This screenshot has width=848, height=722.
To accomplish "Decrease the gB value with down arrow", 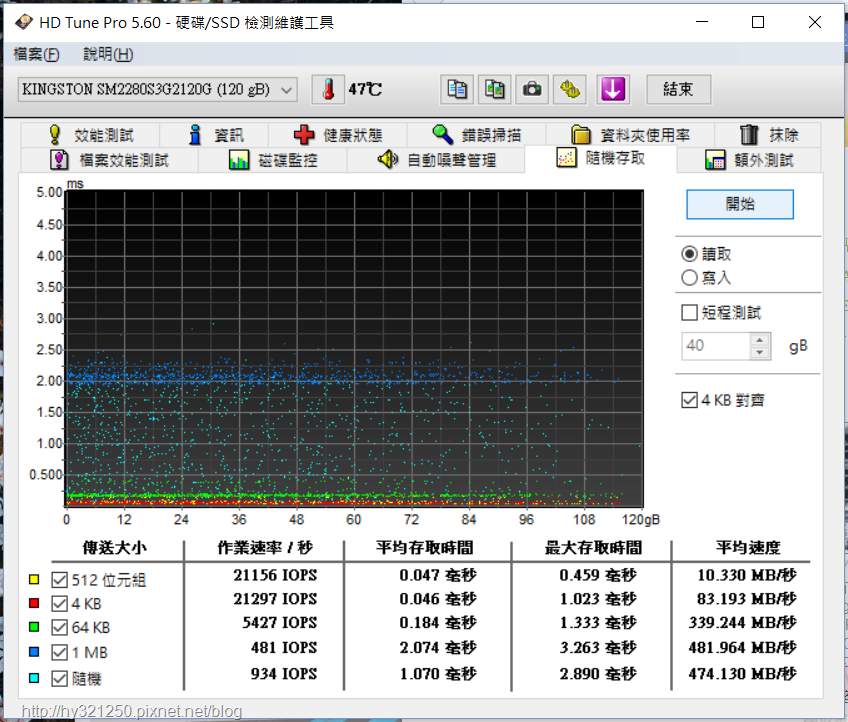I will coord(760,353).
